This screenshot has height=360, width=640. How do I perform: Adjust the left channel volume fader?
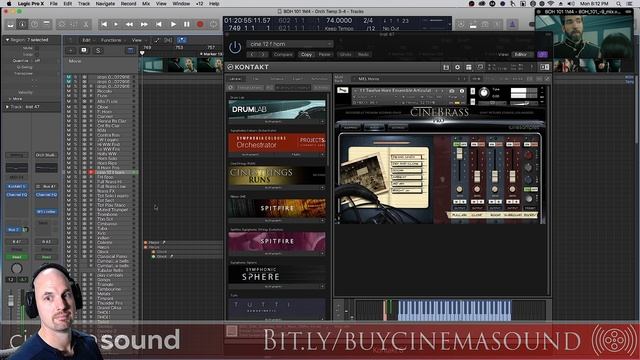[11, 301]
